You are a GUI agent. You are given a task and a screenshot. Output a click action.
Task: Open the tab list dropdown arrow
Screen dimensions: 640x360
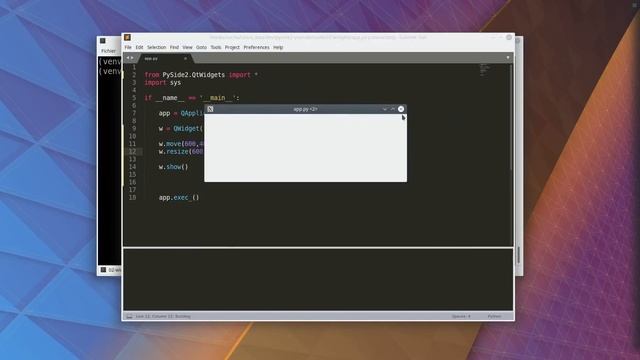pyautogui.click(x=508, y=58)
